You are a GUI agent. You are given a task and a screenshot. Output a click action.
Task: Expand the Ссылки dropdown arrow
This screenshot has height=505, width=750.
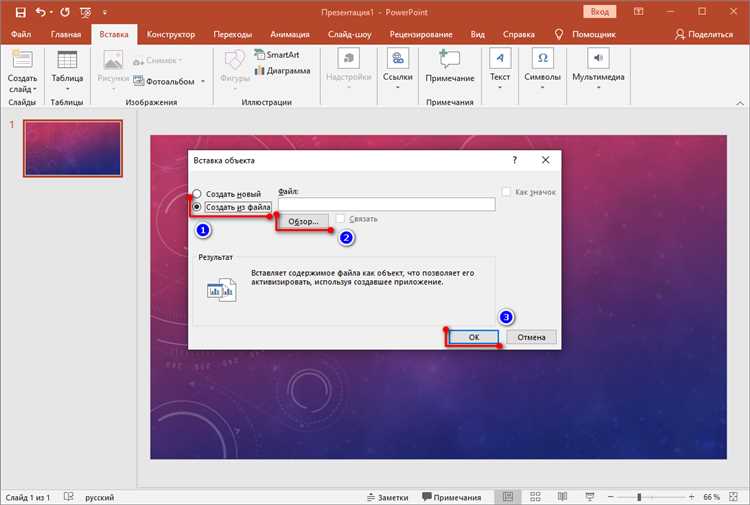point(397,88)
